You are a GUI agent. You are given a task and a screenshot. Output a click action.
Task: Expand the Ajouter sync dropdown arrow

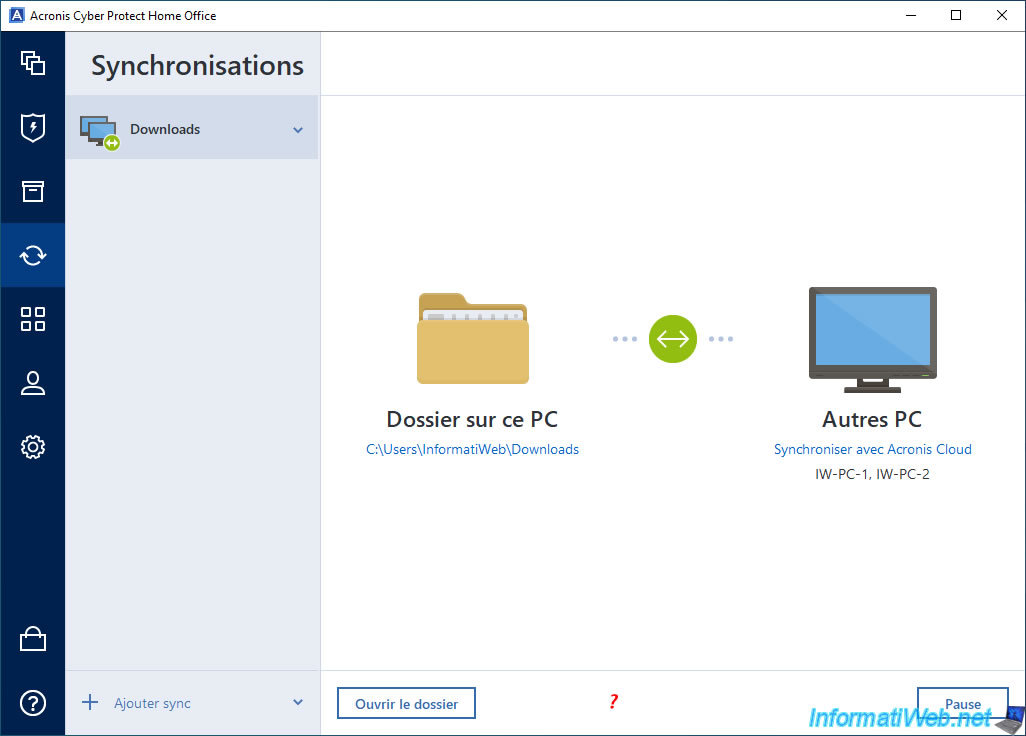pyautogui.click(x=298, y=703)
